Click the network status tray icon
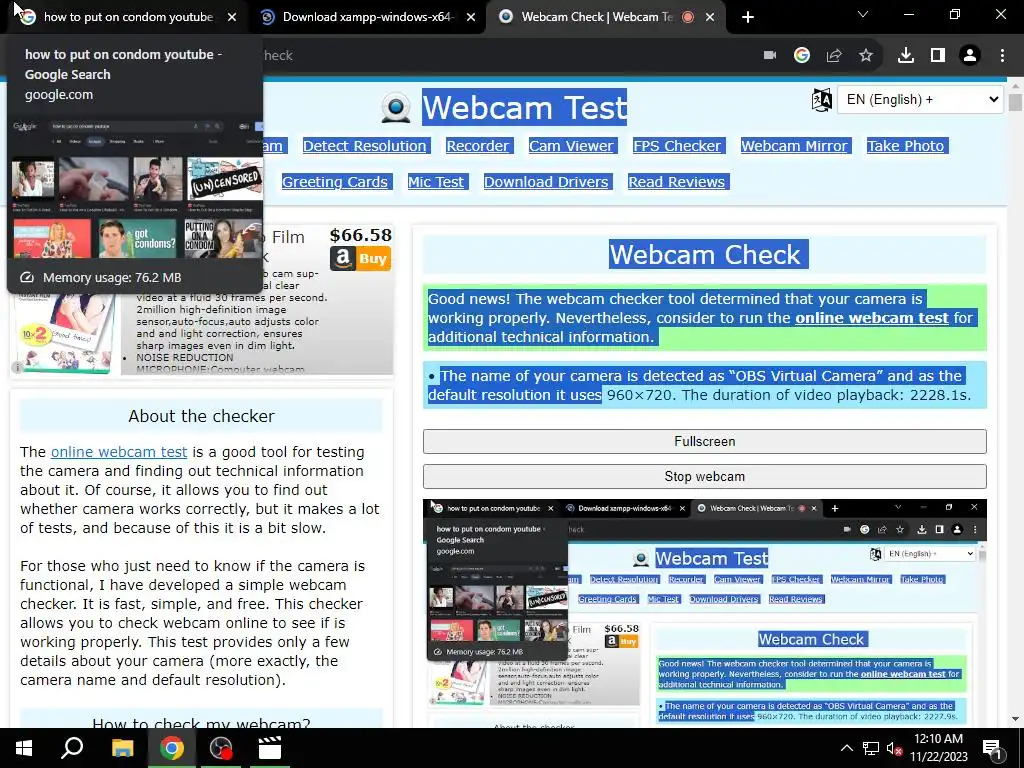Viewport: 1024px width, 768px height. [x=871, y=748]
